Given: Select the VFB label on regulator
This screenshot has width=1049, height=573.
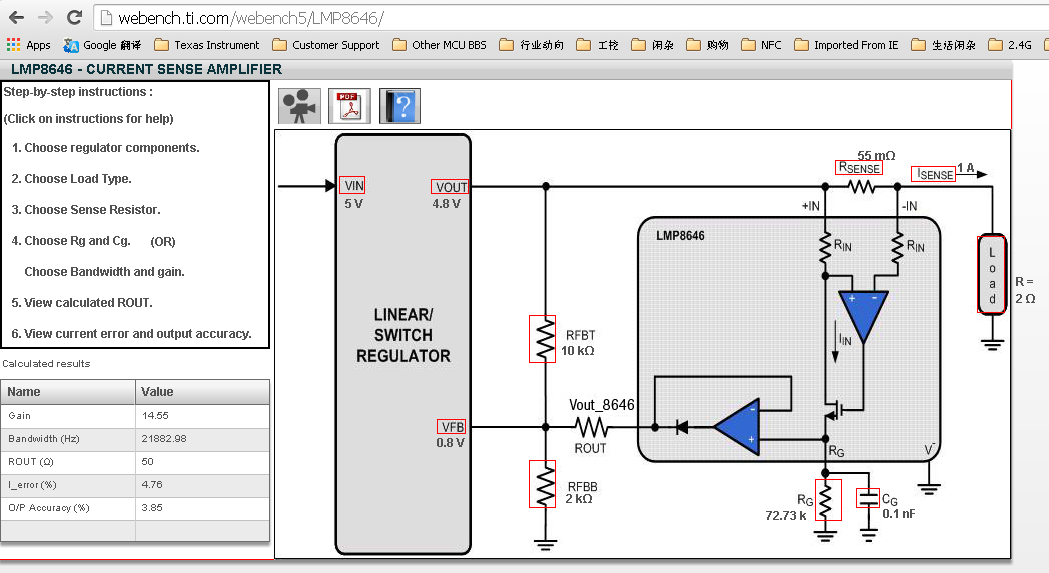Looking at the screenshot, I should tap(452, 426).
